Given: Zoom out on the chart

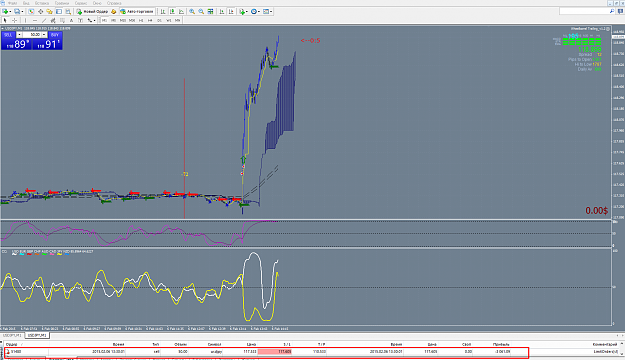Looking at the screenshot, I should point(201,12).
